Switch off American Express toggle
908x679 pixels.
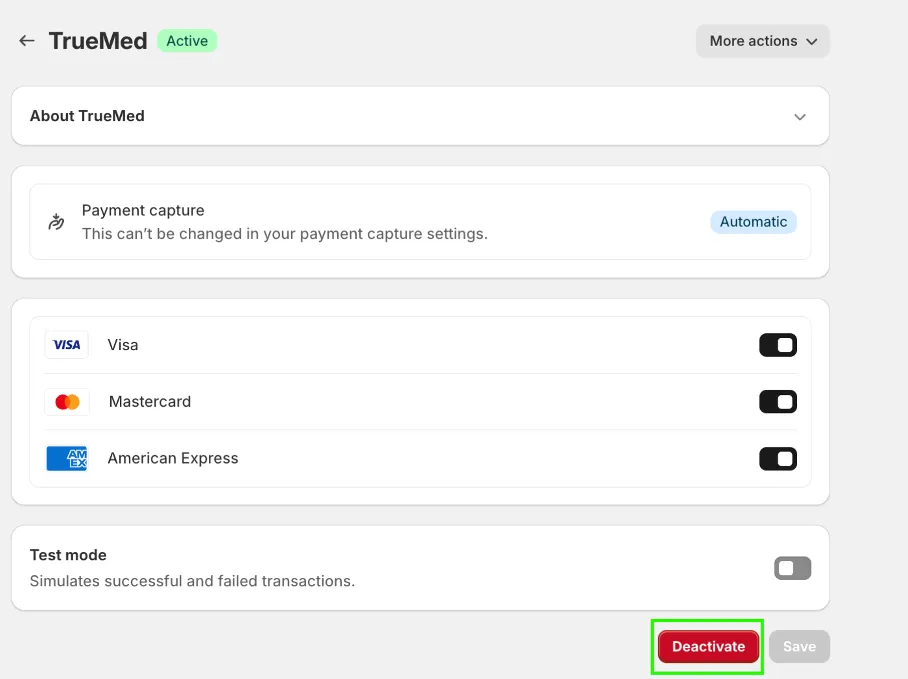coord(778,458)
